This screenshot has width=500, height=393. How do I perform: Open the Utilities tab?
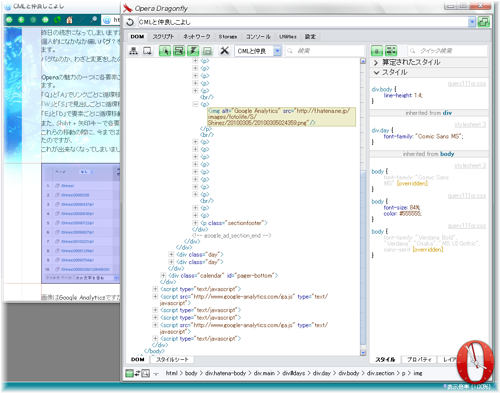coord(288,36)
